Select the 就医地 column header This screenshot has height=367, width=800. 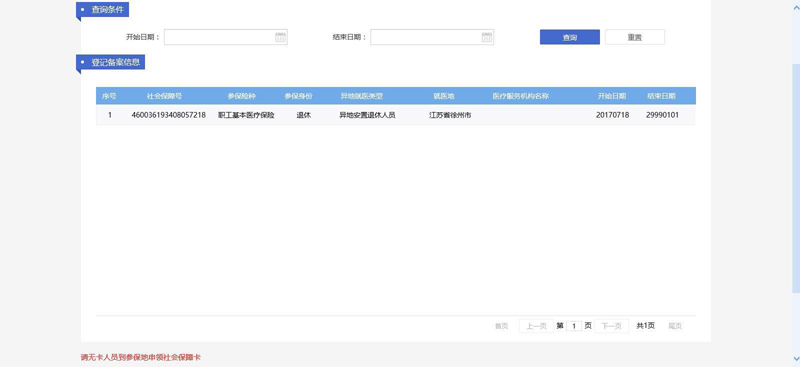[444, 96]
